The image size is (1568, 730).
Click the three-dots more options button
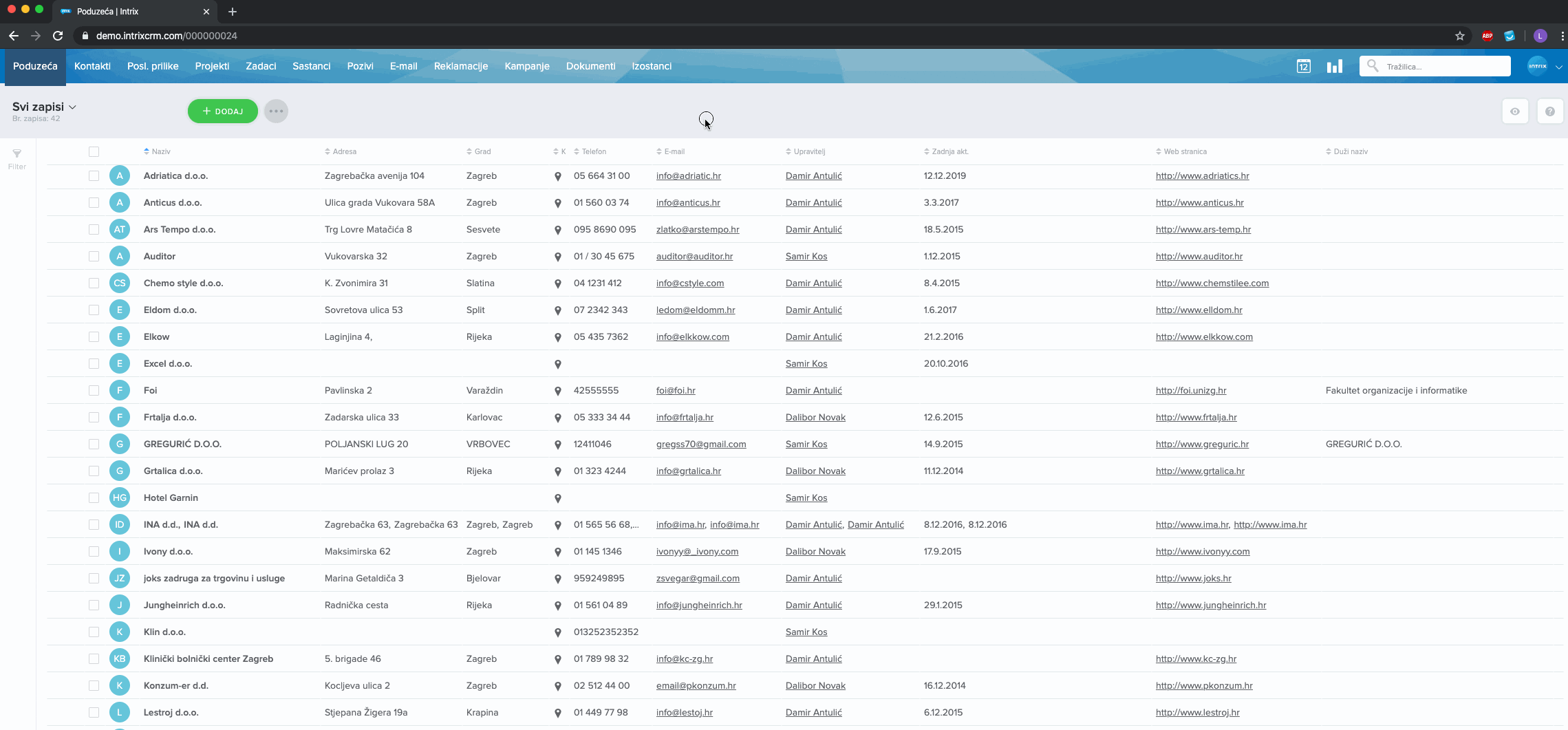pyautogui.click(x=276, y=111)
